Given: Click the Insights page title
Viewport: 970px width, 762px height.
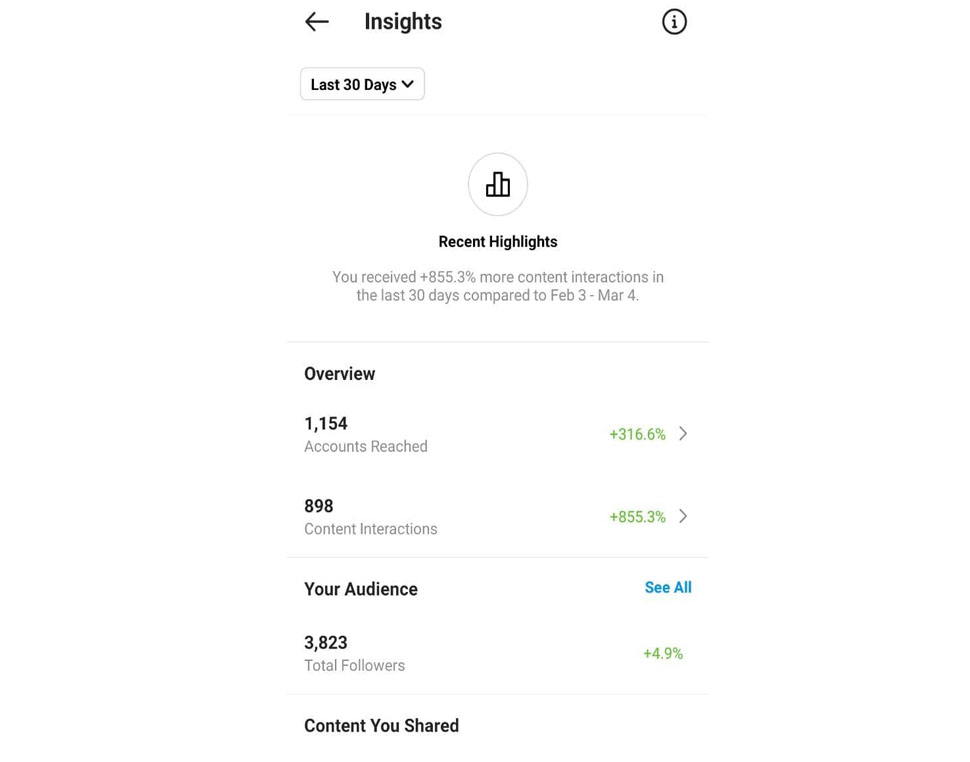Looking at the screenshot, I should point(403,22).
